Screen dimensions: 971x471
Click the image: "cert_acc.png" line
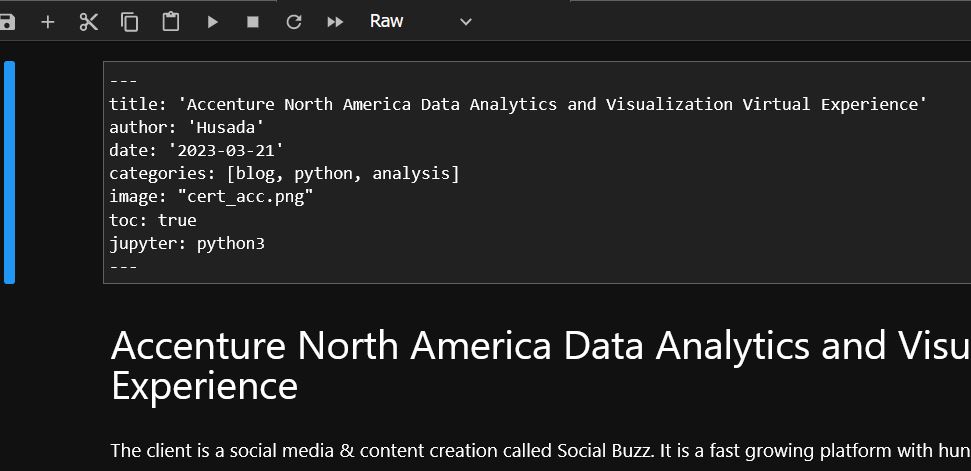(x=211, y=197)
